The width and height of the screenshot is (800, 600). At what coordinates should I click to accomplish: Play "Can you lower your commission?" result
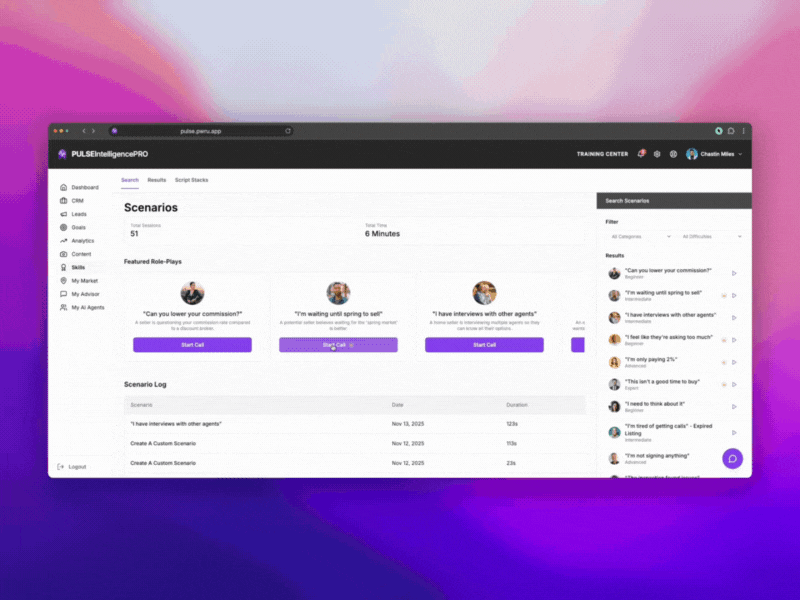coord(734,273)
